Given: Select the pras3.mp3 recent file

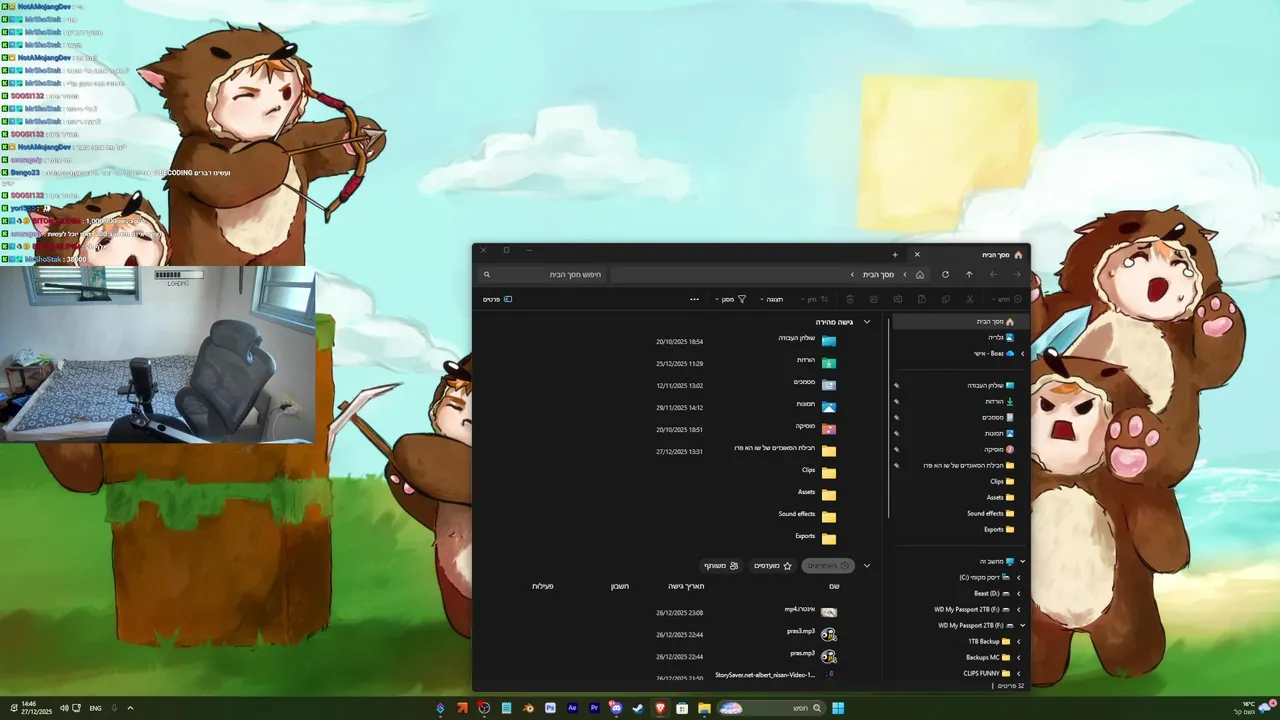Looking at the screenshot, I should point(811,633).
